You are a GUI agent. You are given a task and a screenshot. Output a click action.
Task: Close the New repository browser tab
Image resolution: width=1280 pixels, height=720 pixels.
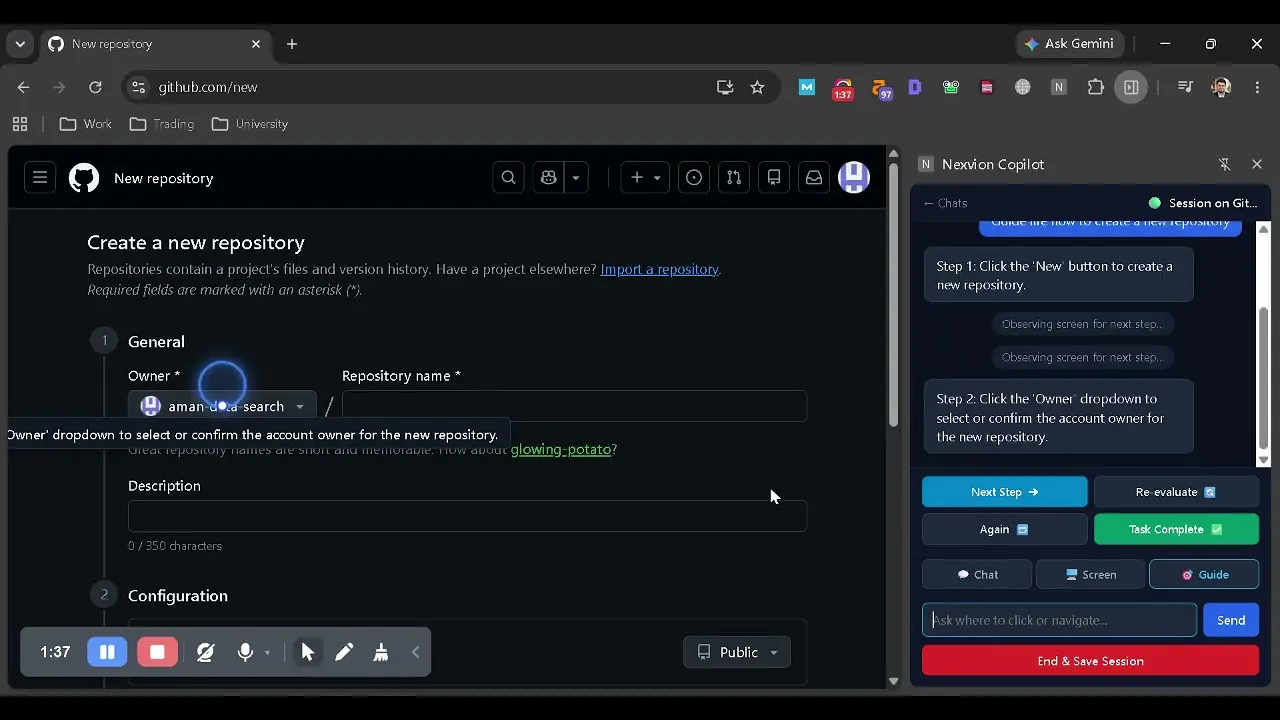coord(256,44)
